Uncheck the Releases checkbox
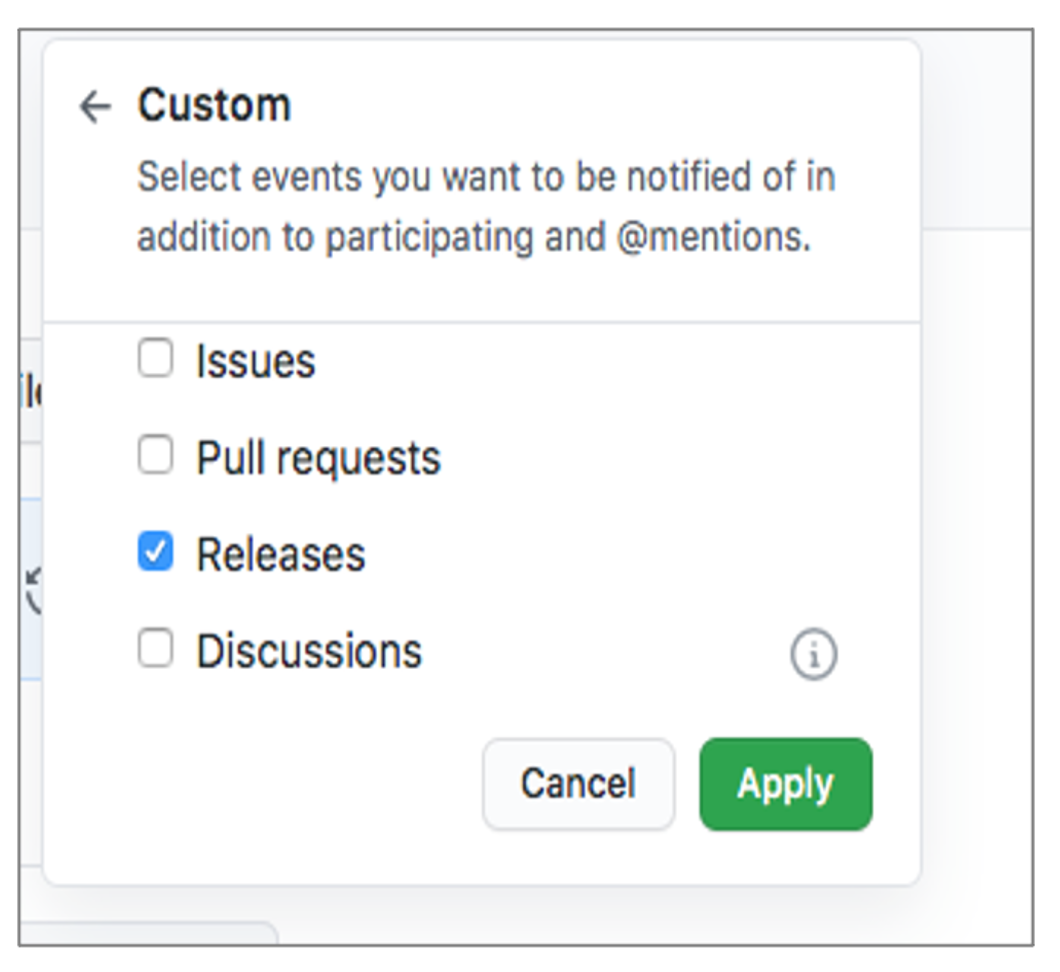Image resolution: width=1060 pixels, height=972 pixels. point(155,551)
